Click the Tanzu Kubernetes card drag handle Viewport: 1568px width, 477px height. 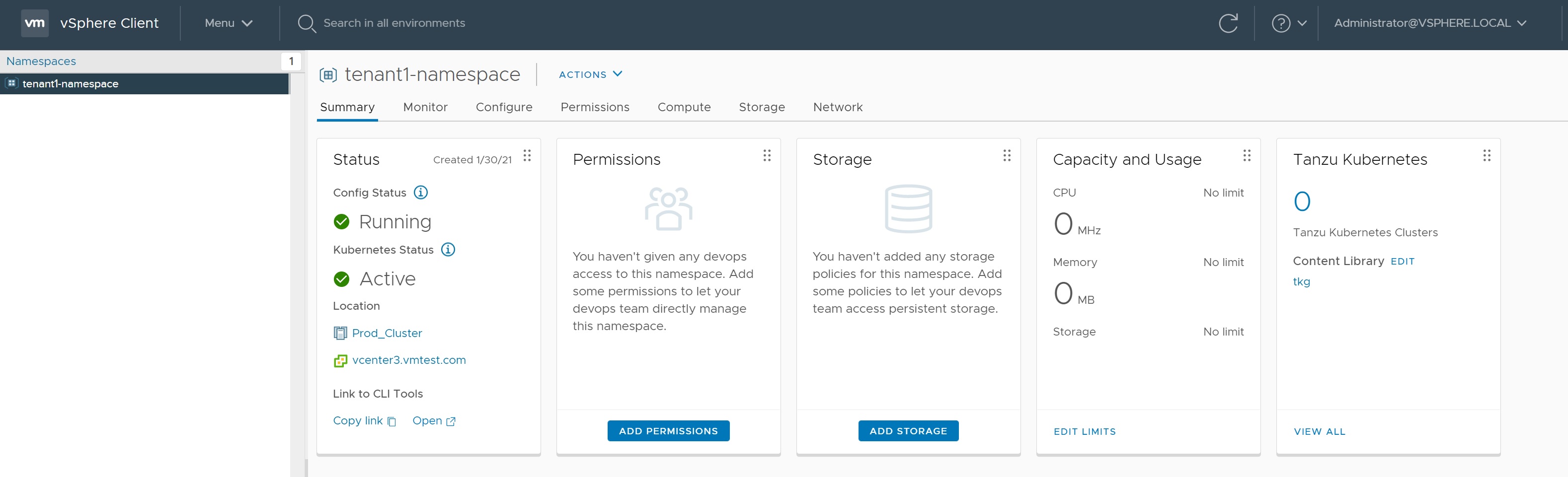1487,156
